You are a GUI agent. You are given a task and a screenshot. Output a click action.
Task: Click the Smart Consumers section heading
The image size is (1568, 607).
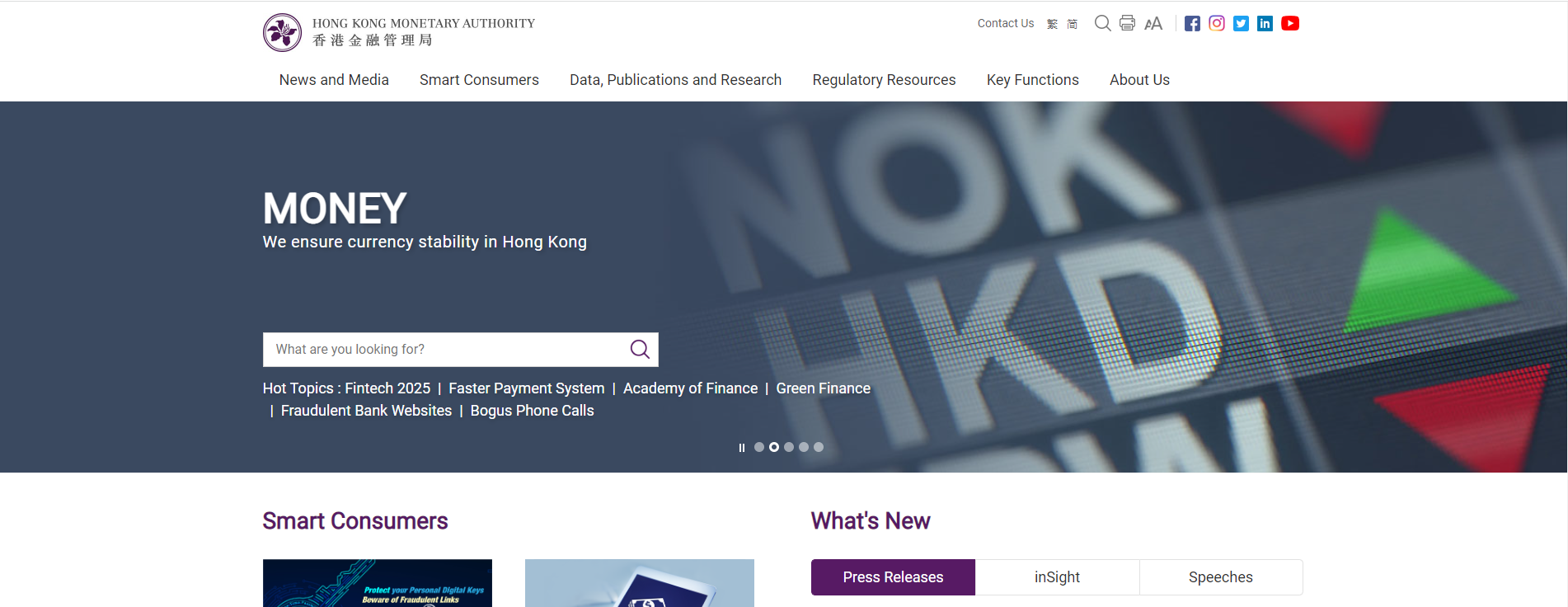point(355,521)
